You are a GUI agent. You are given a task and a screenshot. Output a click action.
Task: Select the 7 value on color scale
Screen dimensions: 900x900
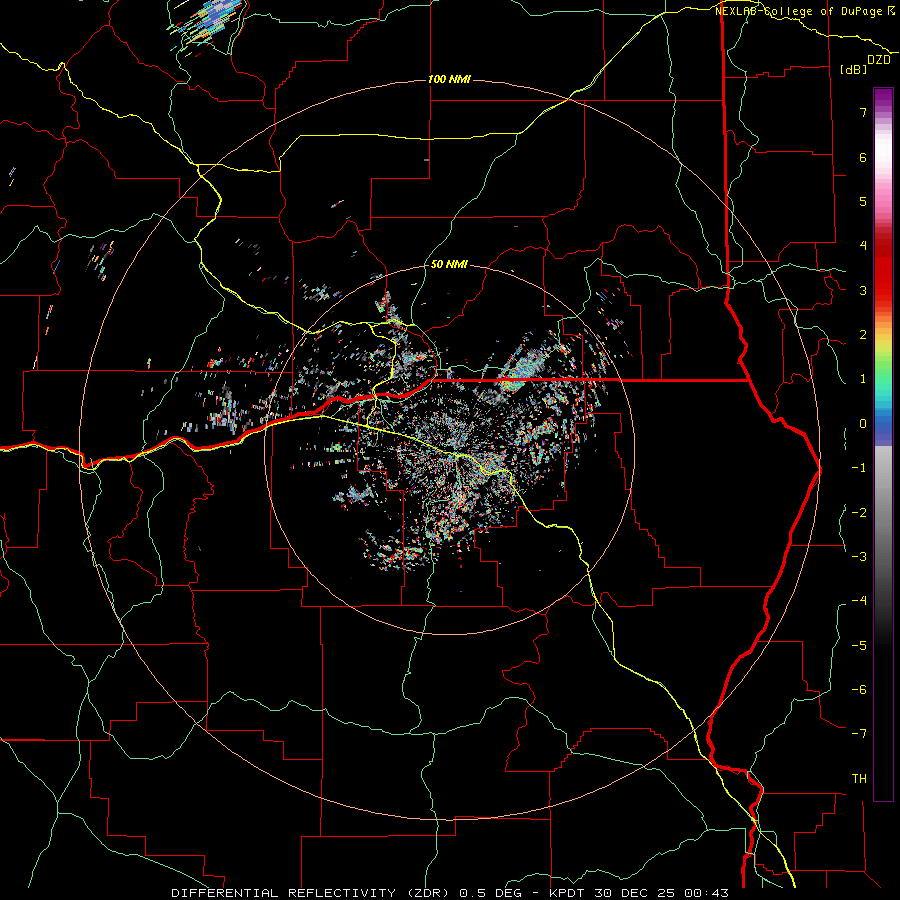coord(863,112)
